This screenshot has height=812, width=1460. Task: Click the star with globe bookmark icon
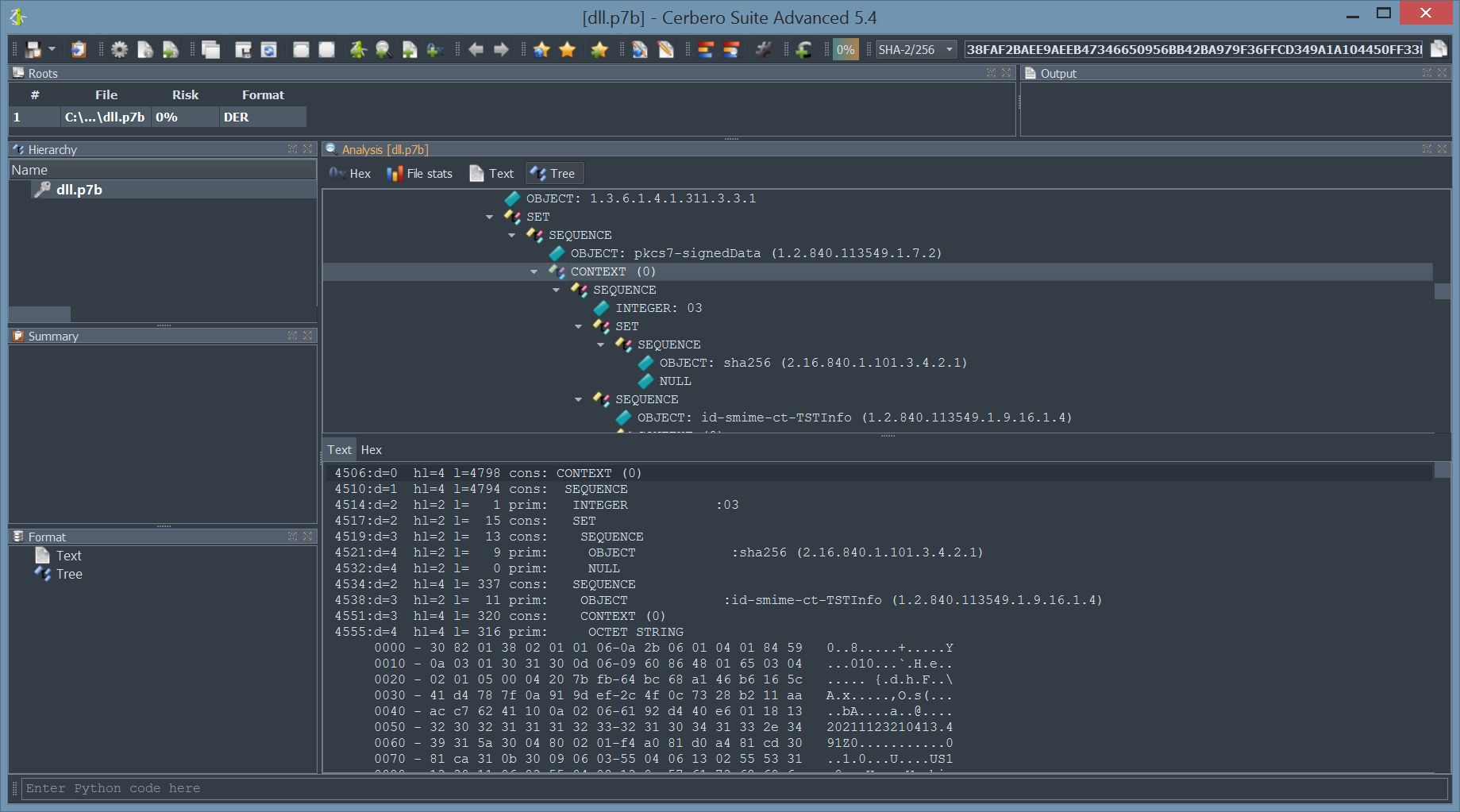tap(541, 50)
